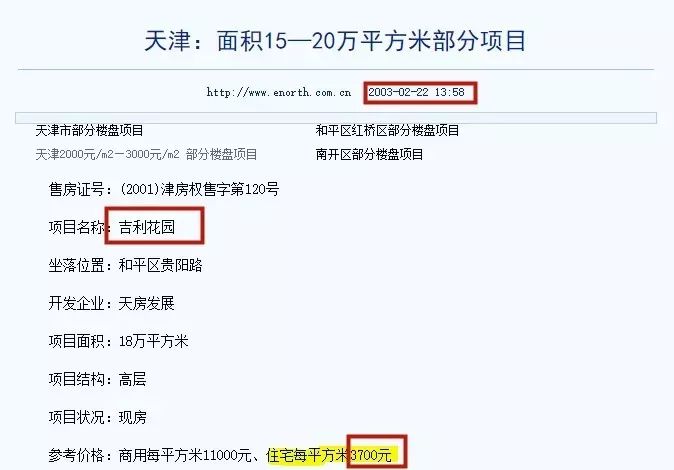Screen dimensions: 674x470
Task: Click the commercial price 商用每平方米11000元
Action: click(185, 455)
